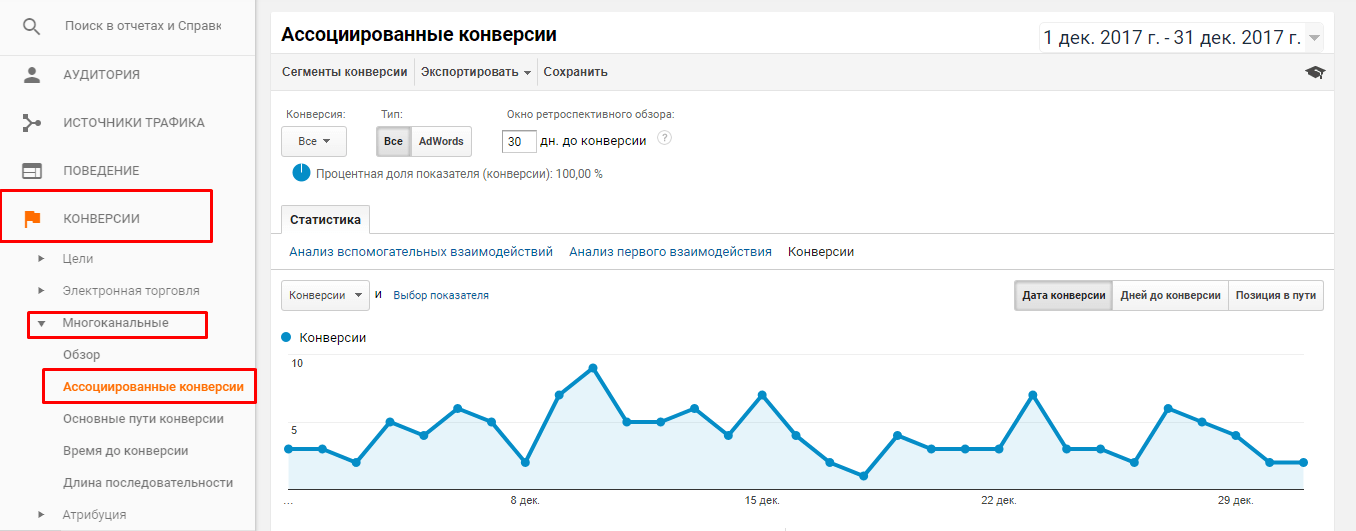
Task: Open the Конверсии section
Action: pos(101,219)
